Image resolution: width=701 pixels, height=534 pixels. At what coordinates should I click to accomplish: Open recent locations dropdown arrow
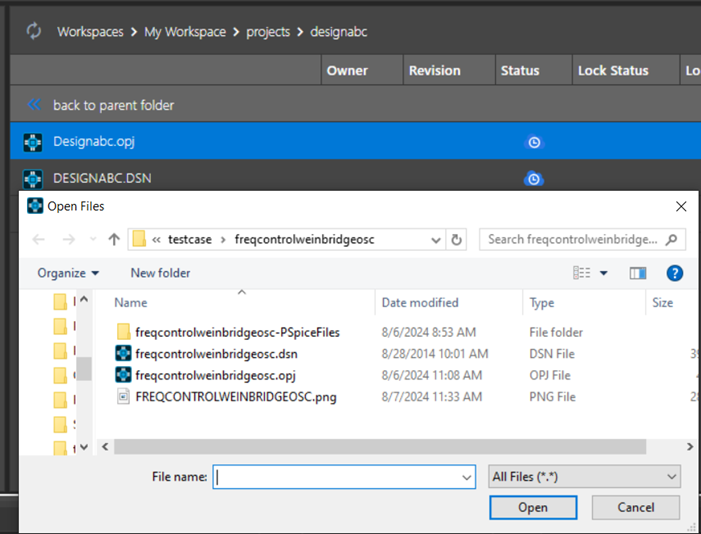click(93, 240)
